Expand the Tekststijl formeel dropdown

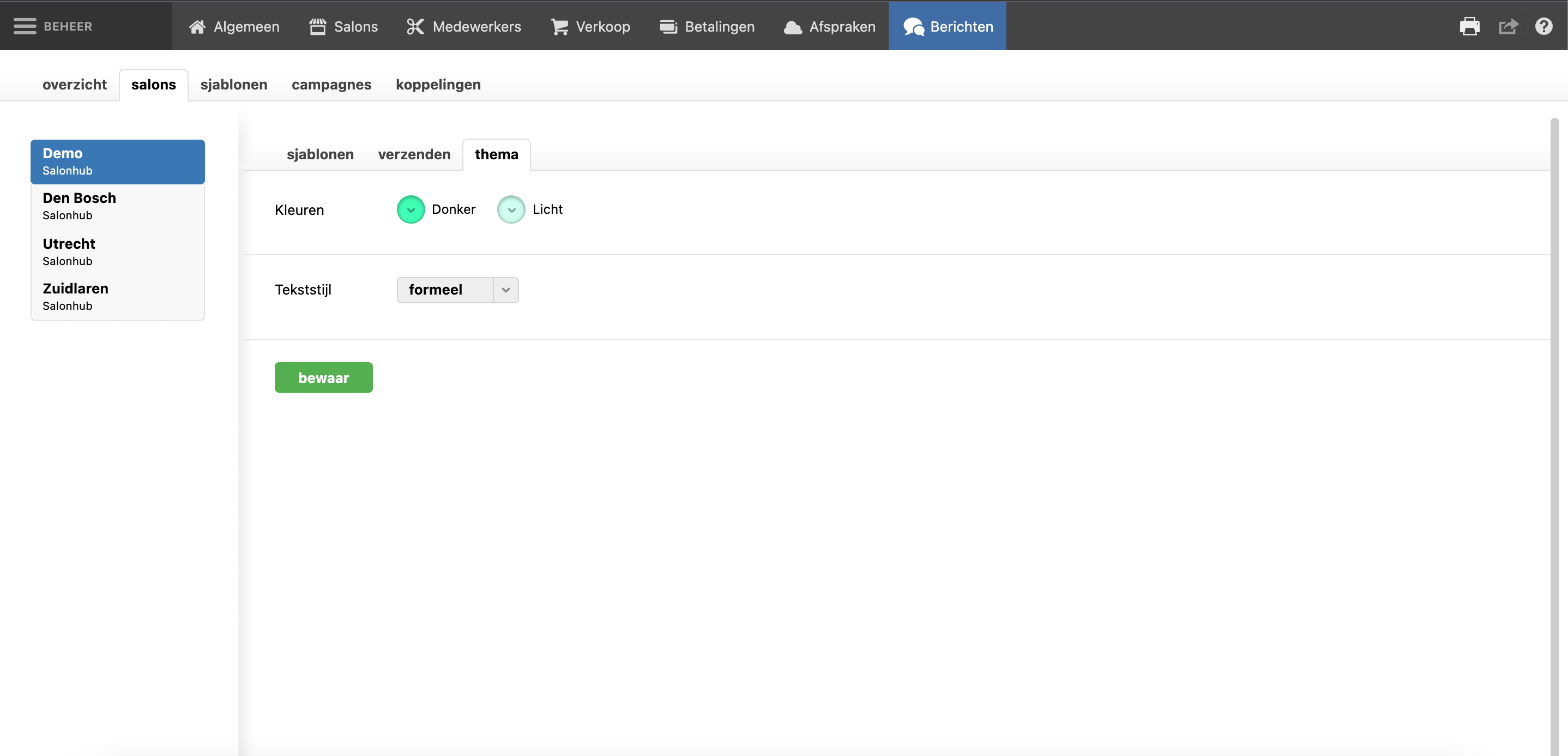(x=458, y=290)
